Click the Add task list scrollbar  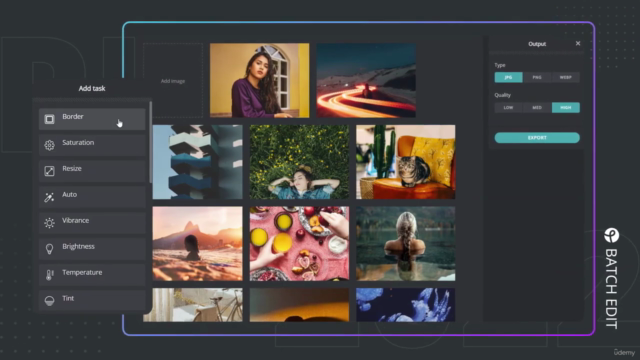(150, 142)
